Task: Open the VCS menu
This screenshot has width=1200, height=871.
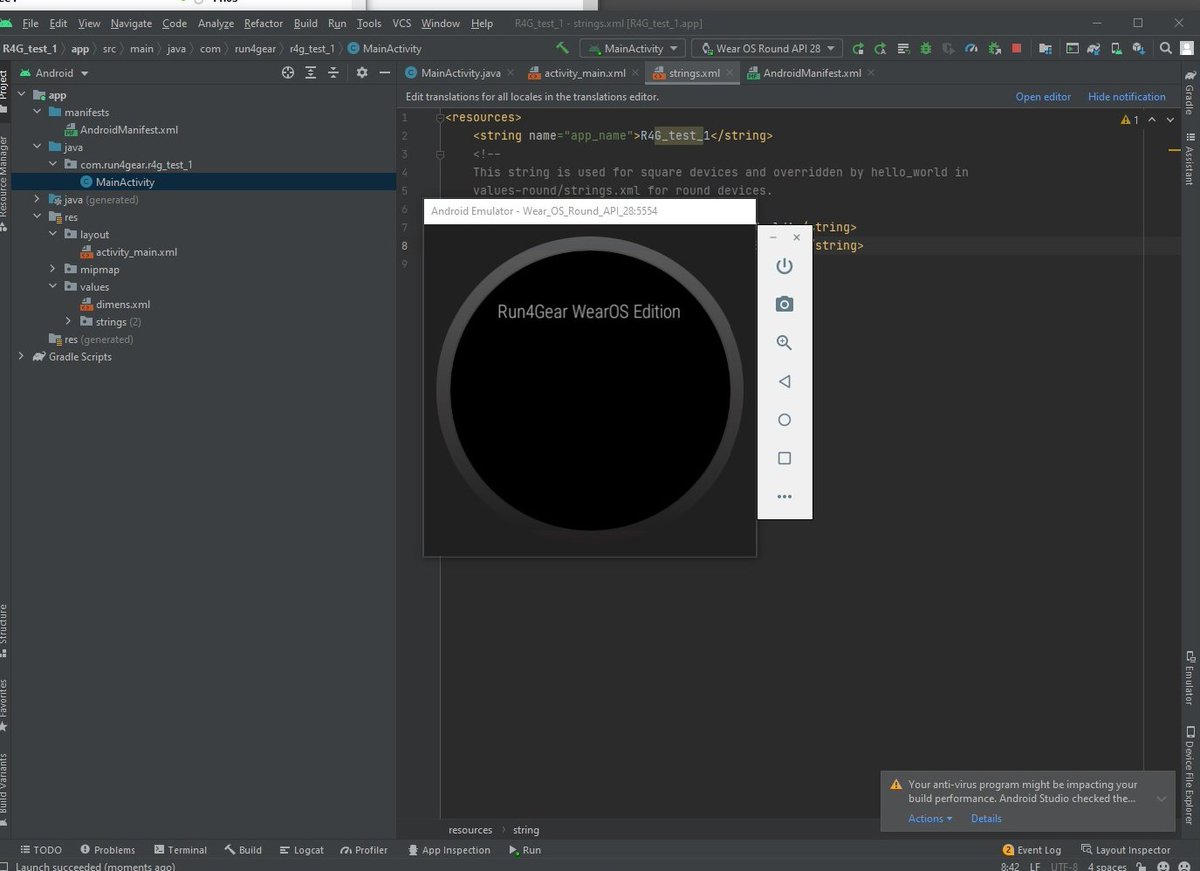Action: click(x=401, y=23)
